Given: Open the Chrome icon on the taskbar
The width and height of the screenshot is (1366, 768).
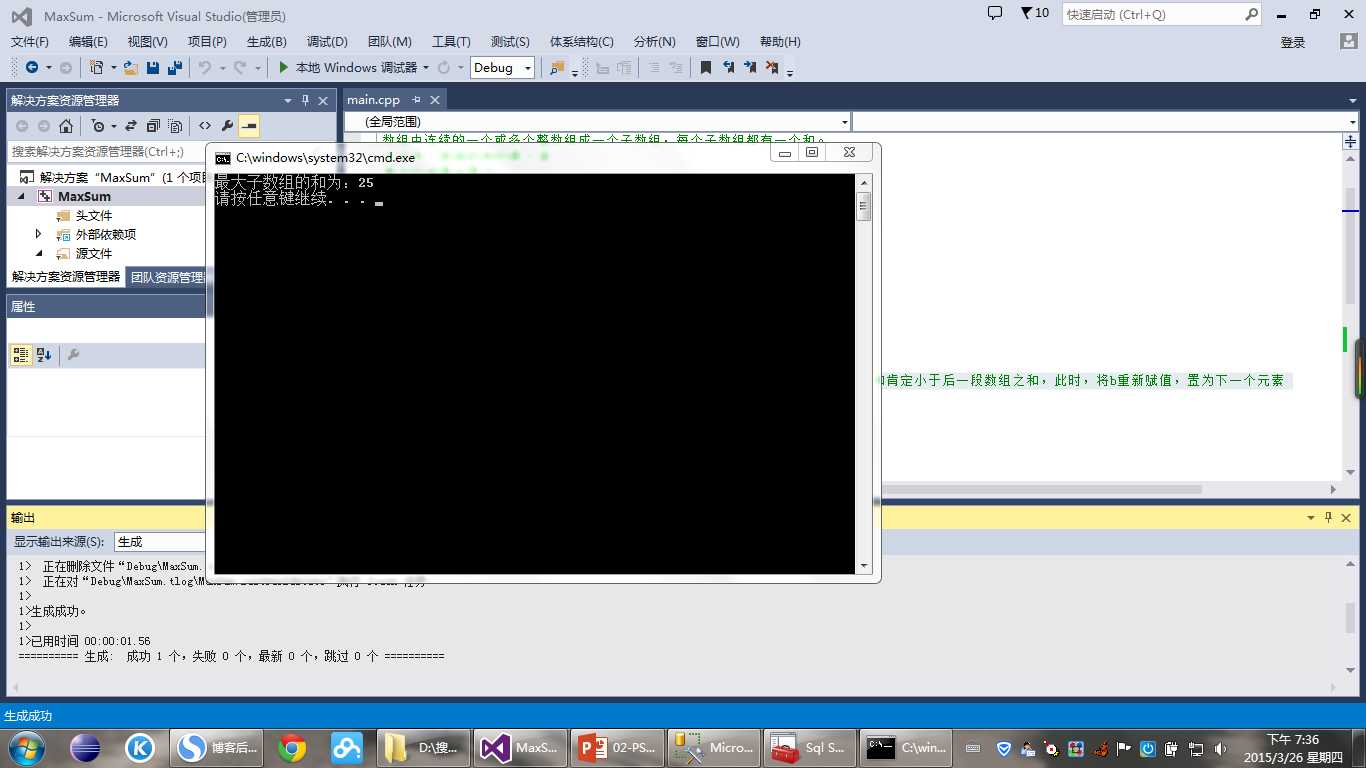Looking at the screenshot, I should click(292, 748).
